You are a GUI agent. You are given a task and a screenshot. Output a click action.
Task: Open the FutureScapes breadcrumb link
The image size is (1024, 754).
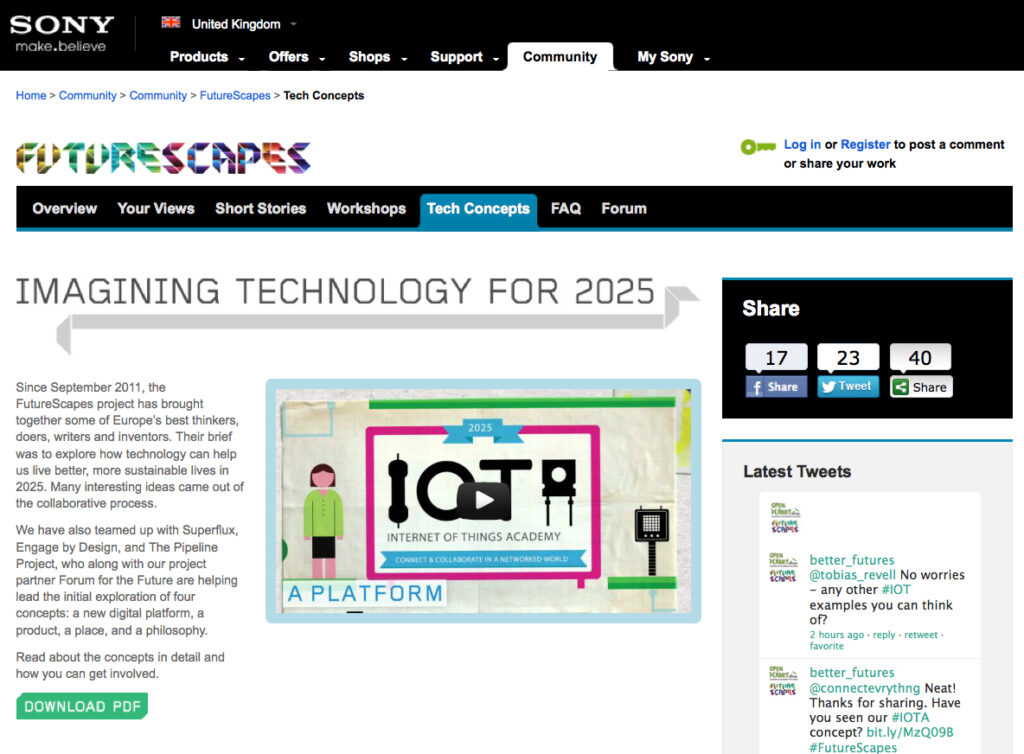[235, 95]
